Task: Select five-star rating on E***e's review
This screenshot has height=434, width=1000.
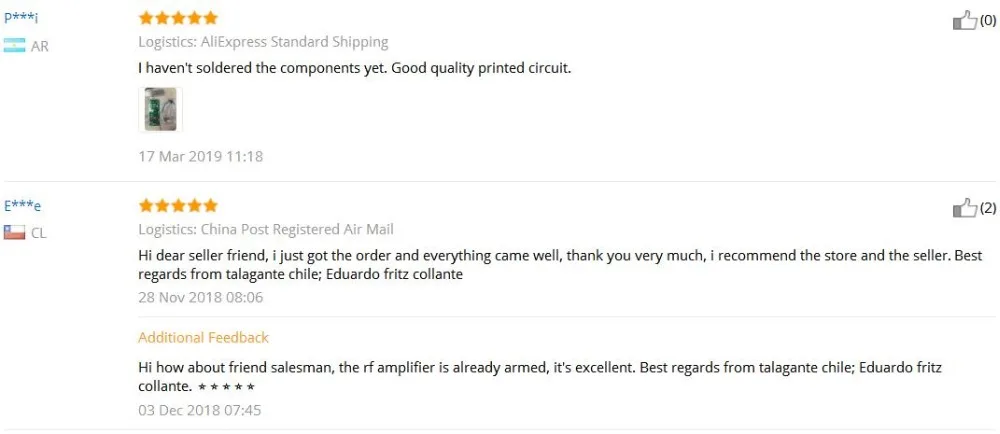Action: [178, 205]
